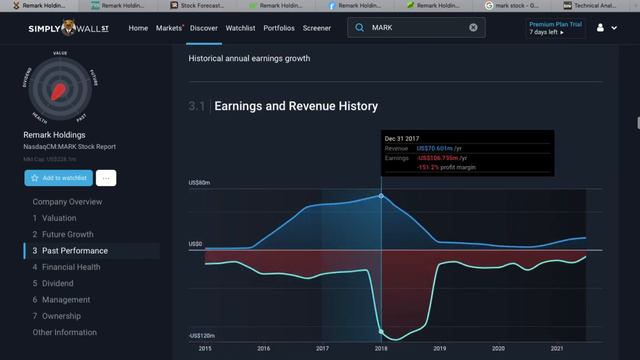
Task: Click the search magnifier icon
Action: point(359,27)
